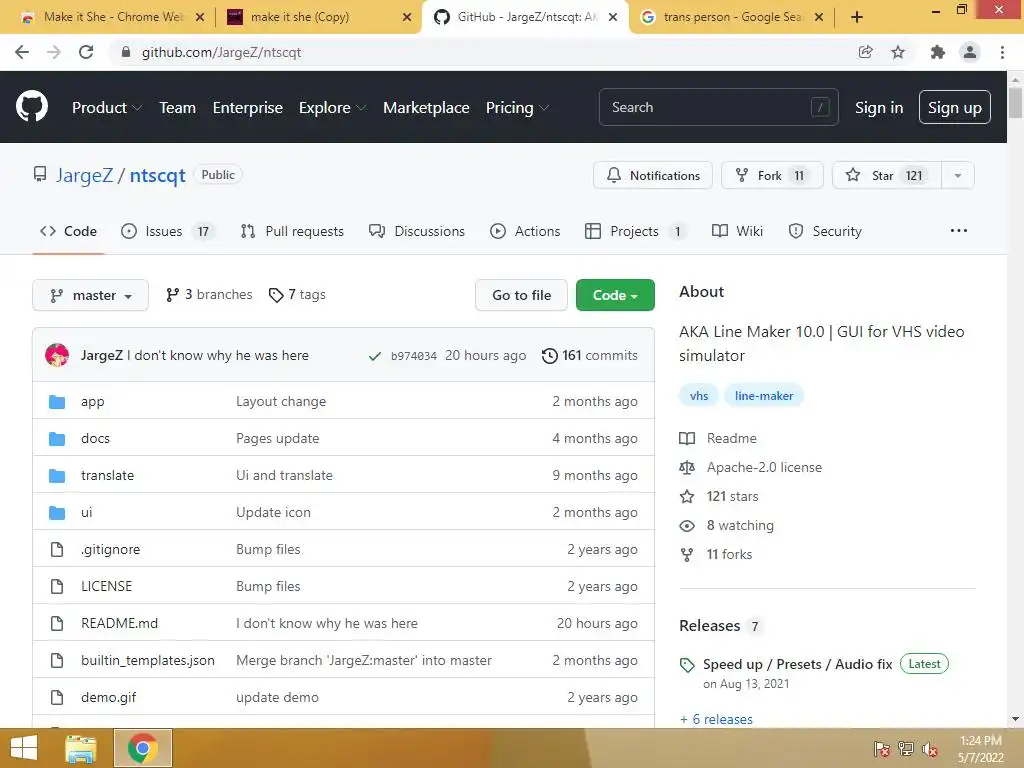Click the line-maker topic tag
The height and width of the screenshot is (768, 1024).
[x=763, y=396]
